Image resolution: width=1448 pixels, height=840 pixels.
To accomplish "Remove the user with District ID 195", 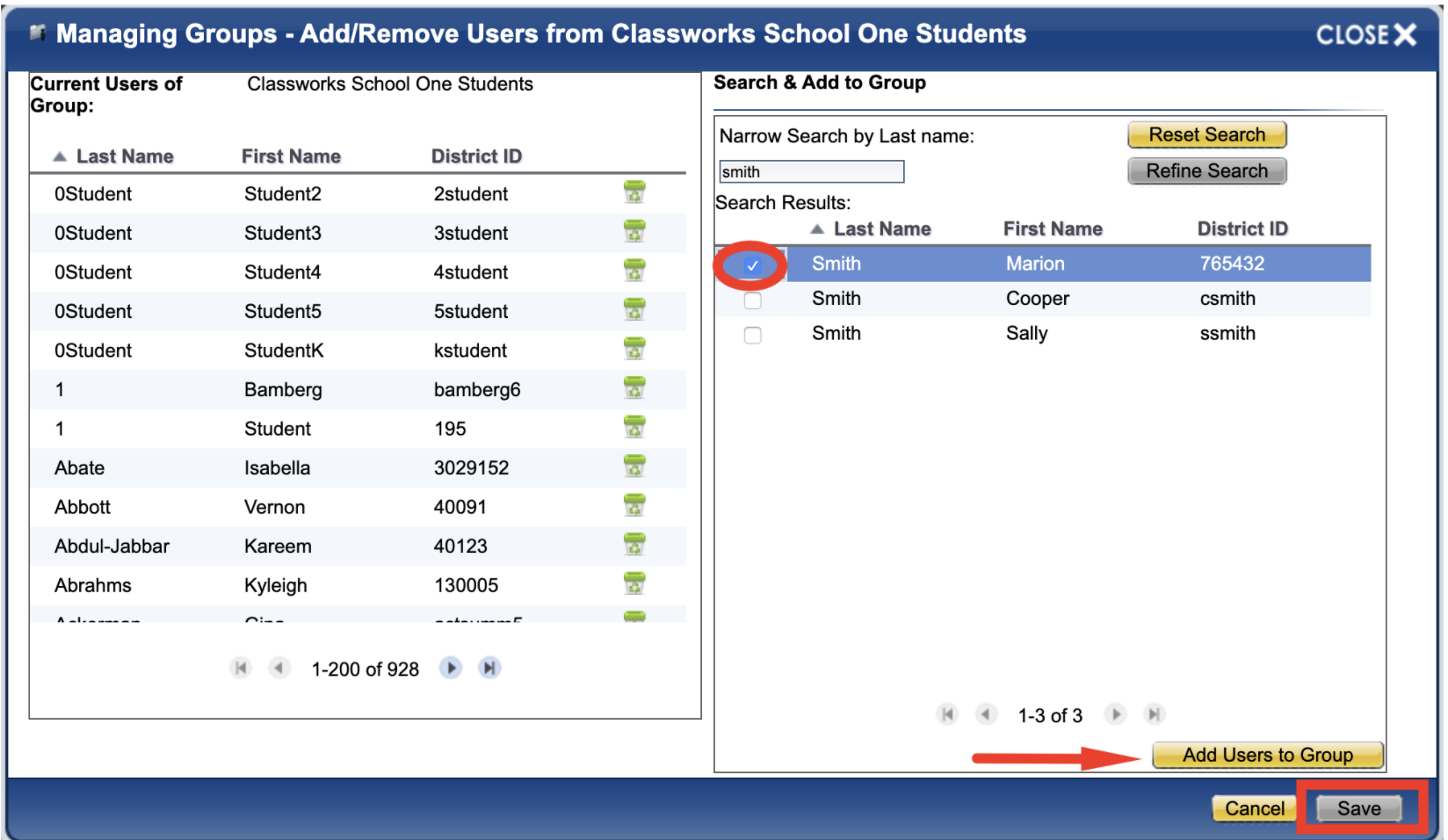I will pos(633,427).
